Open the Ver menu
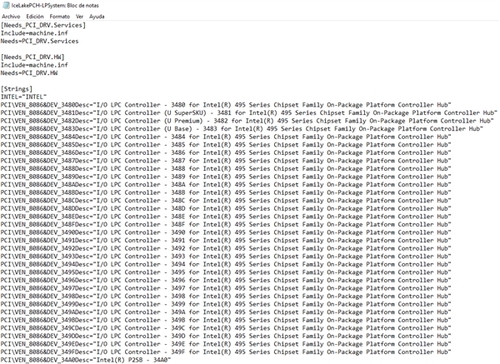 point(79,16)
